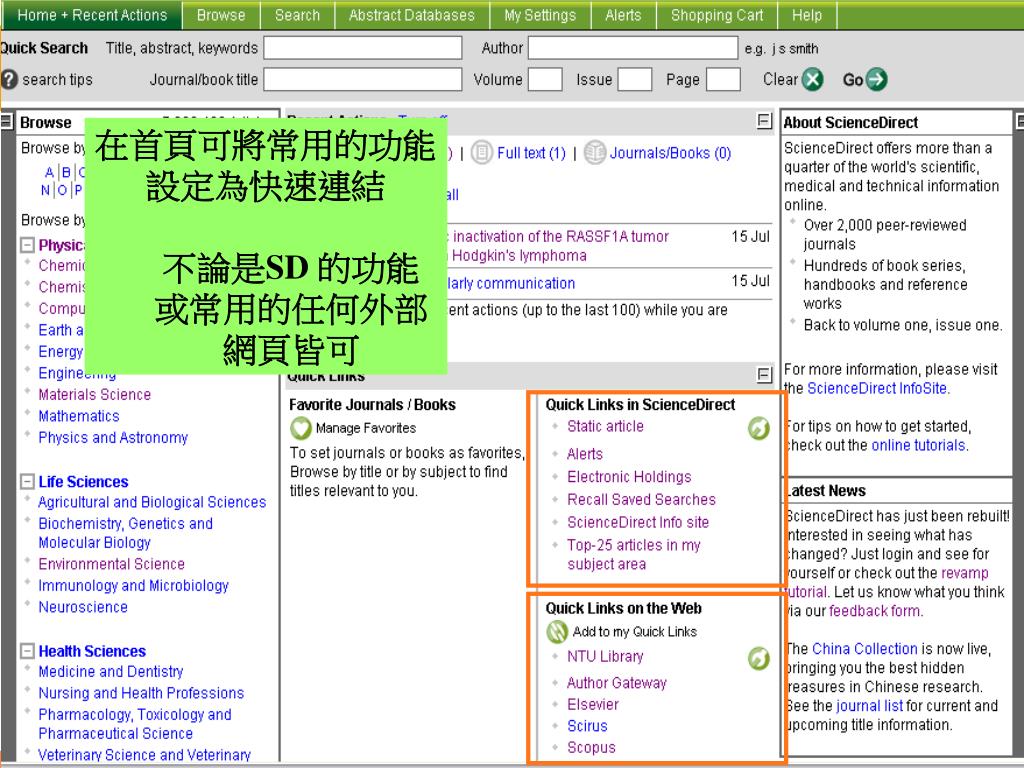
Task: Open the Shopping Cart tab
Action: point(716,15)
